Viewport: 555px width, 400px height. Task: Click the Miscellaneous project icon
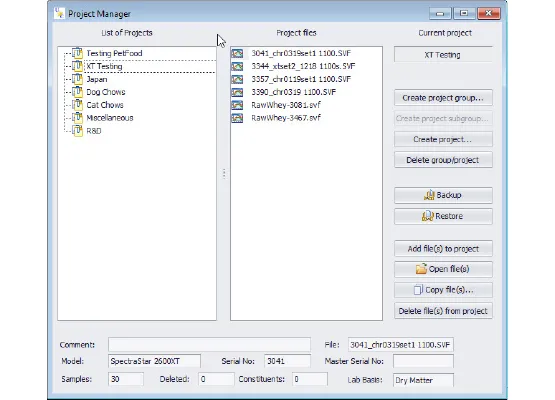78,118
